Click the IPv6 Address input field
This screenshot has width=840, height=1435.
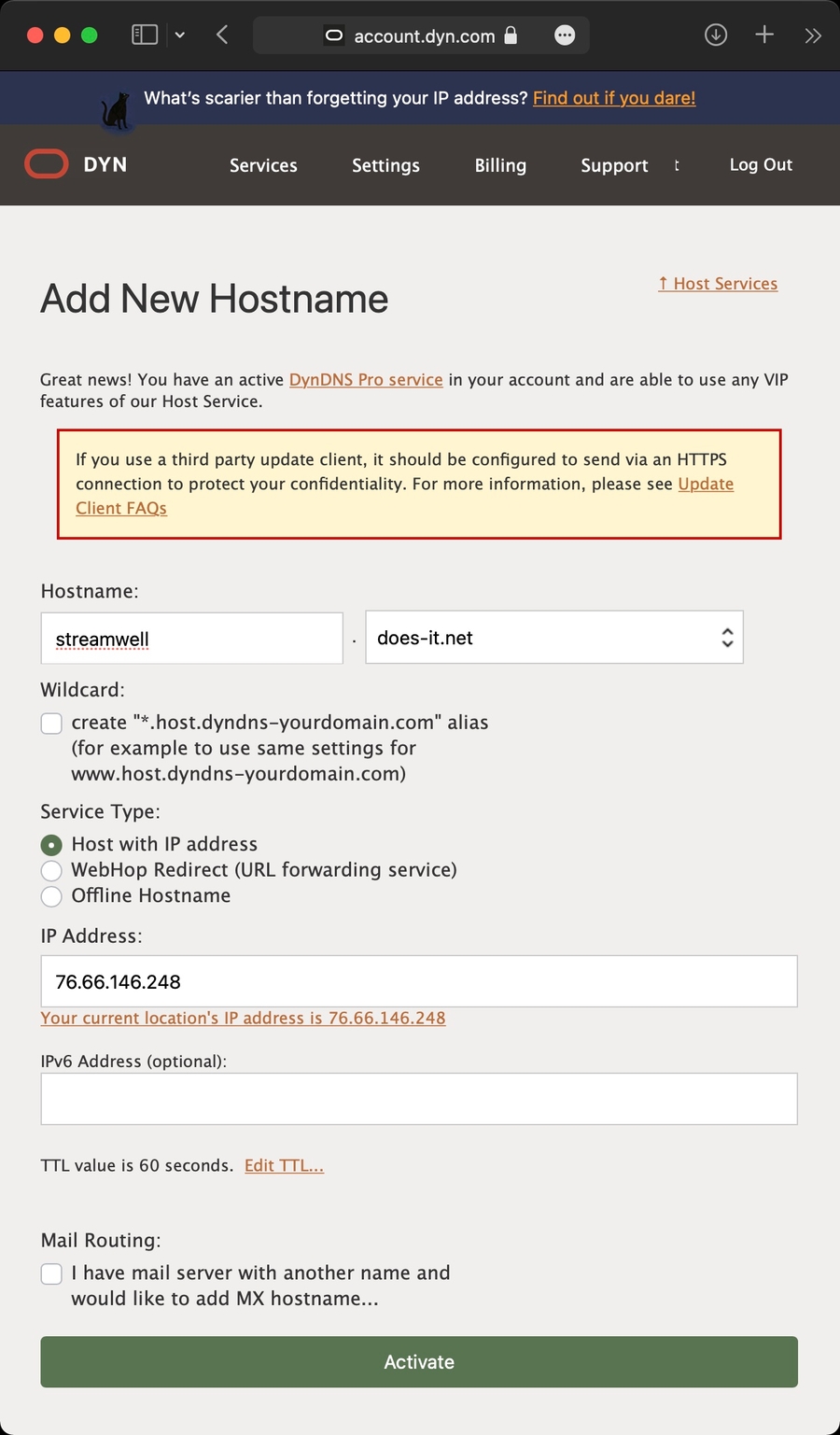click(419, 1099)
